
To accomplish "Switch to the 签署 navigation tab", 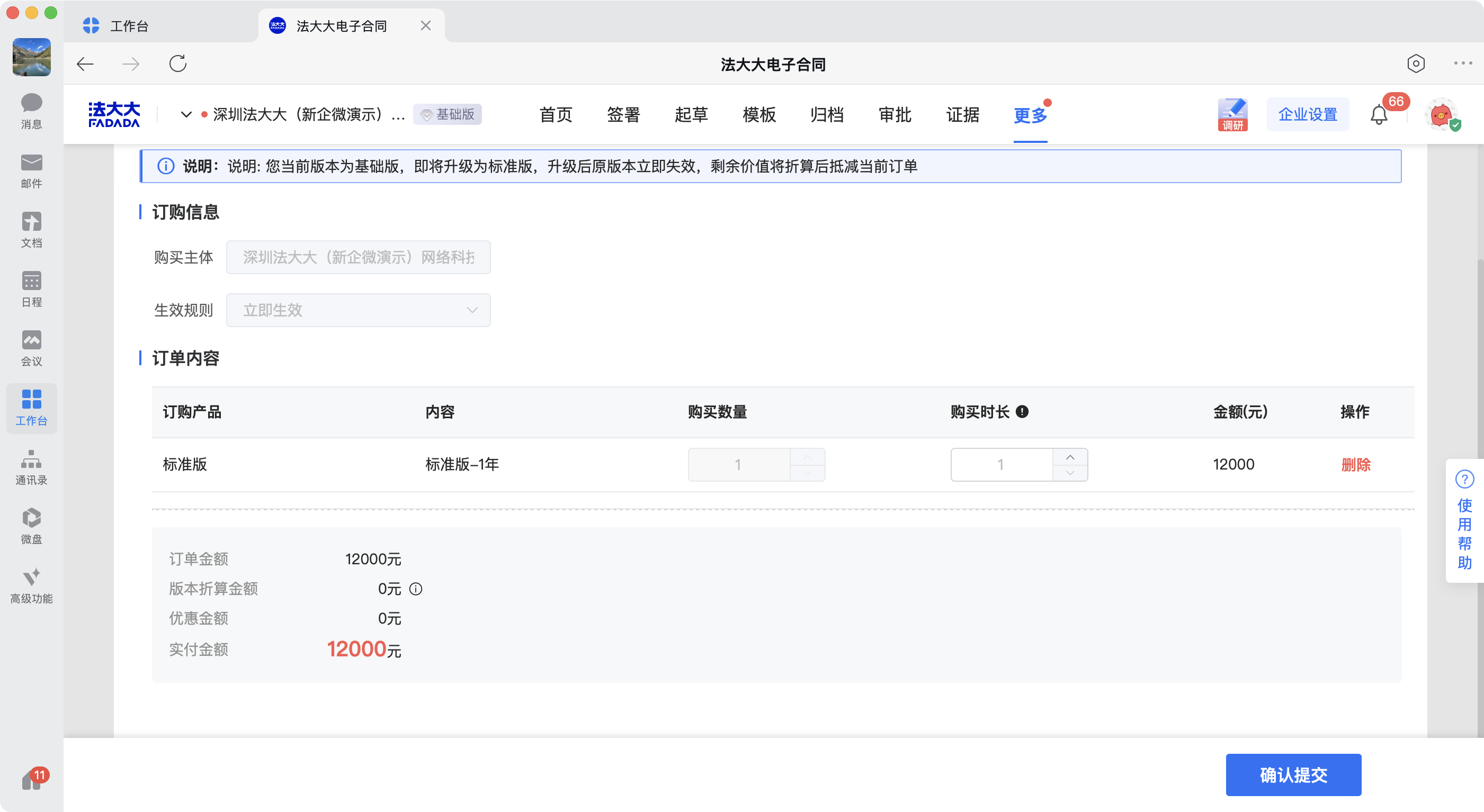I will (623, 115).
